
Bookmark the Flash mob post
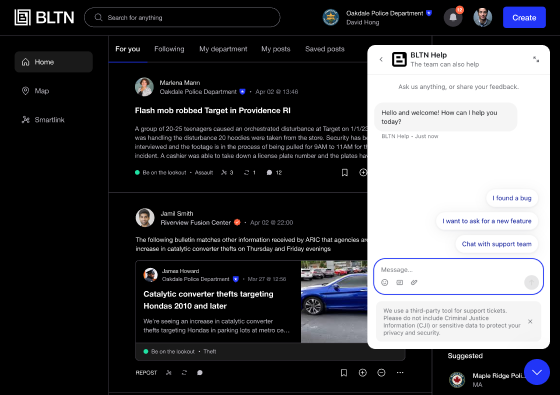click(x=345, y=173)
